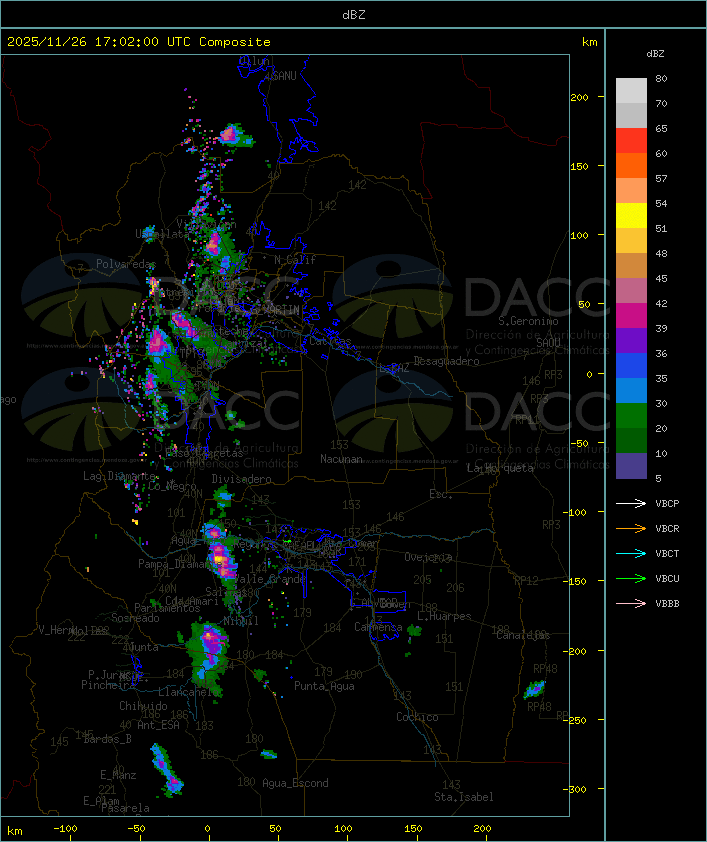Click the km unit label beside the horizontal axis

click(14, 831)
